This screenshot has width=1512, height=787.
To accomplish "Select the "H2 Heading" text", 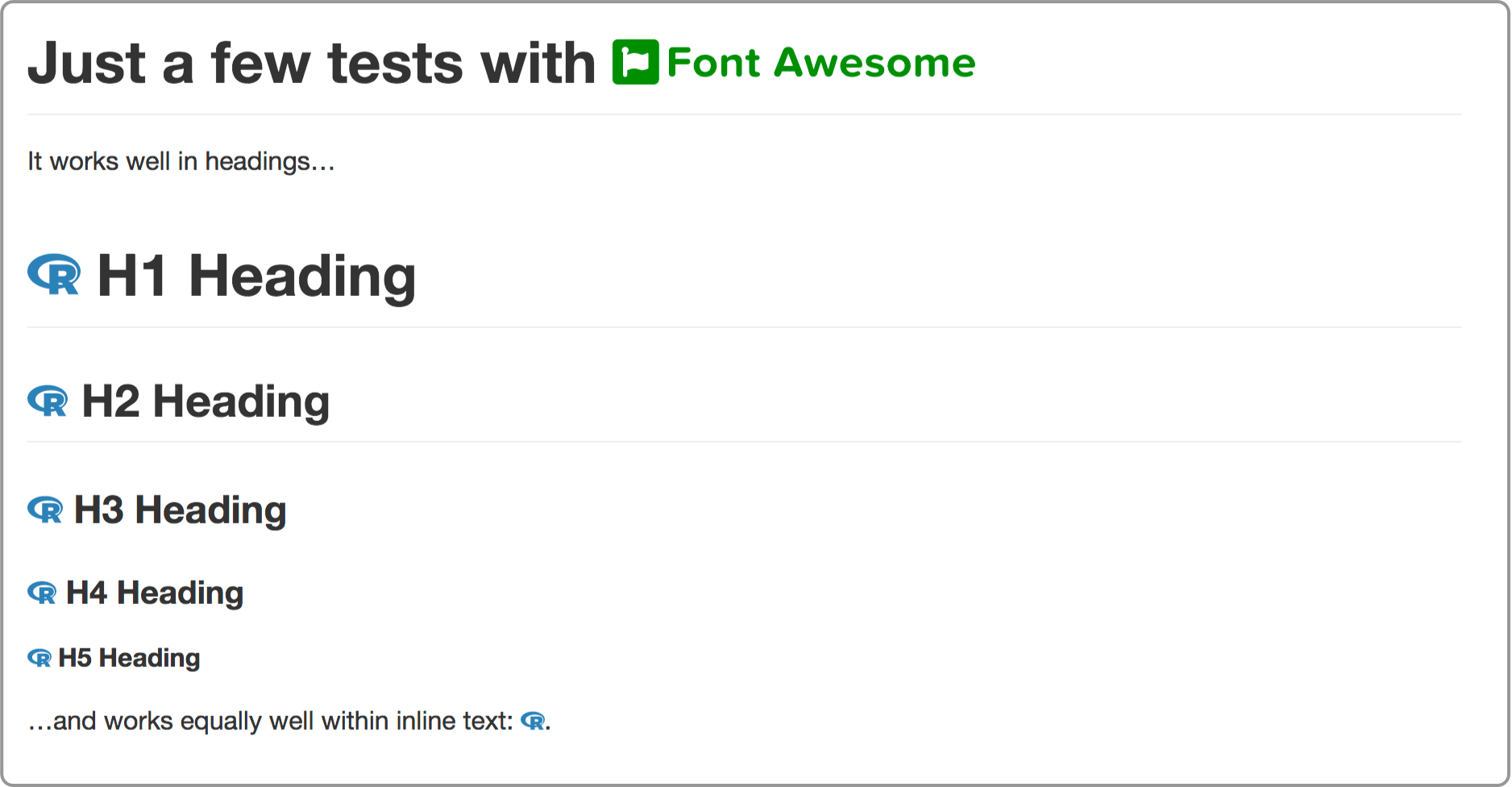I will [206, 401].
